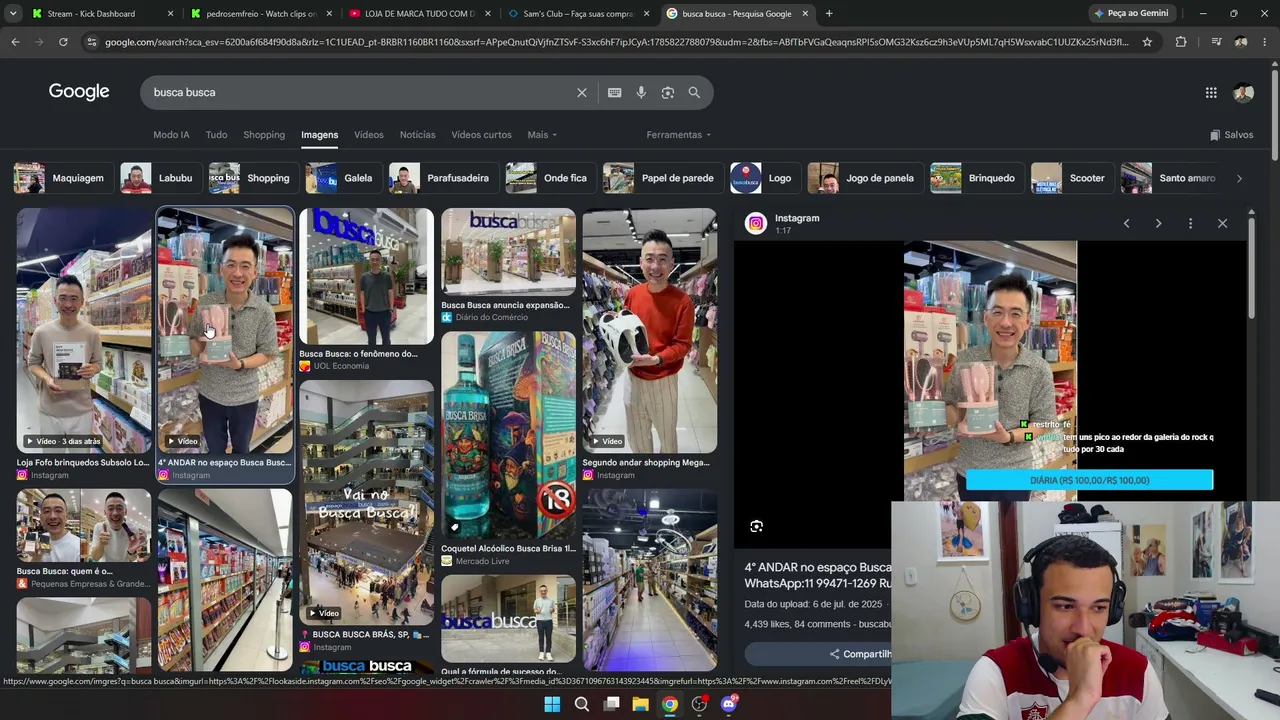This screenshot has height=720, width=1280.
Task: Open Task View on the taskbar
Action: point(611,704)
